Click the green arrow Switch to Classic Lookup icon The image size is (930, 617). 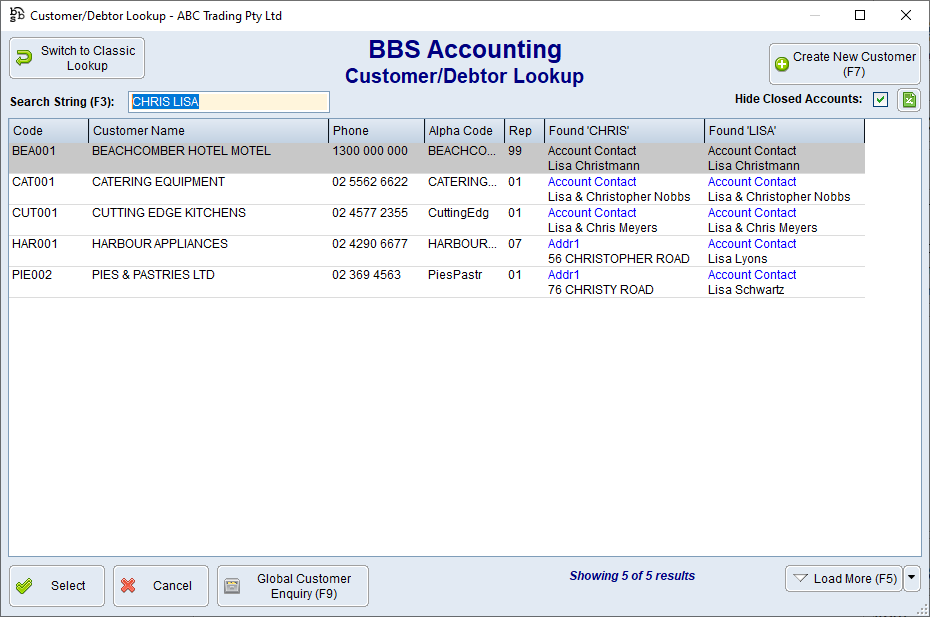tap(24, 58)
